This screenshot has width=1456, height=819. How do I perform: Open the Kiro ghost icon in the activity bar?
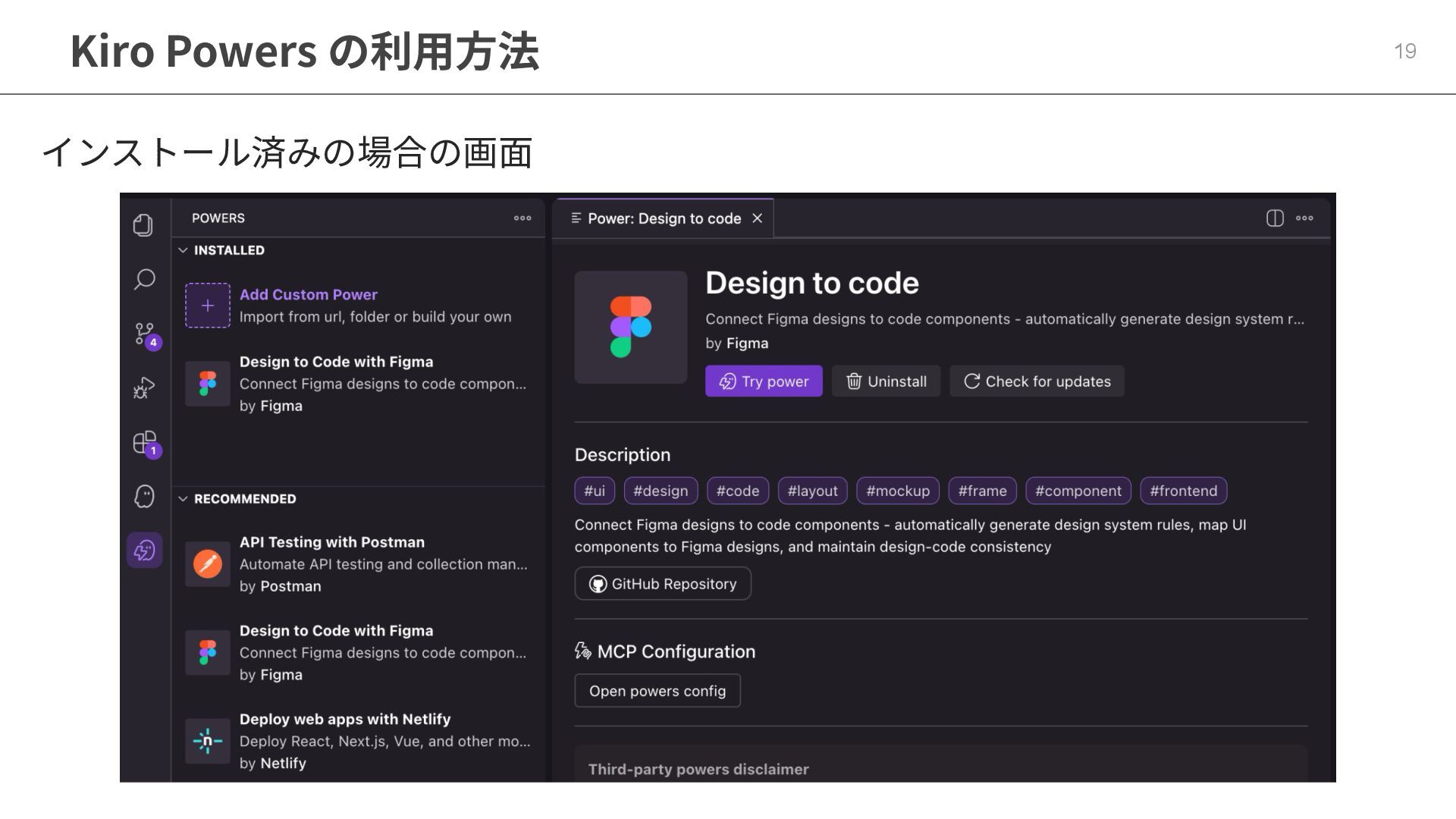tap(144, 497)
